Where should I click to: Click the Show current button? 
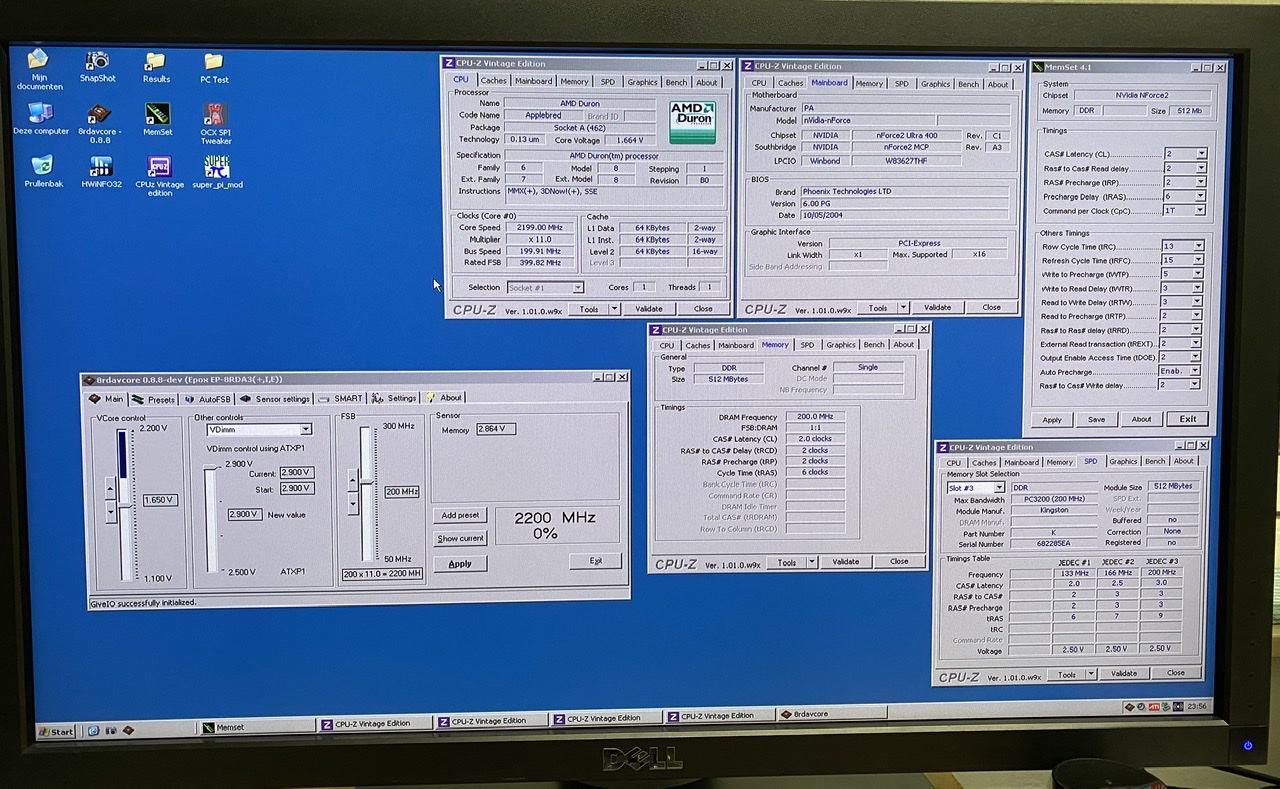[461, 538]
